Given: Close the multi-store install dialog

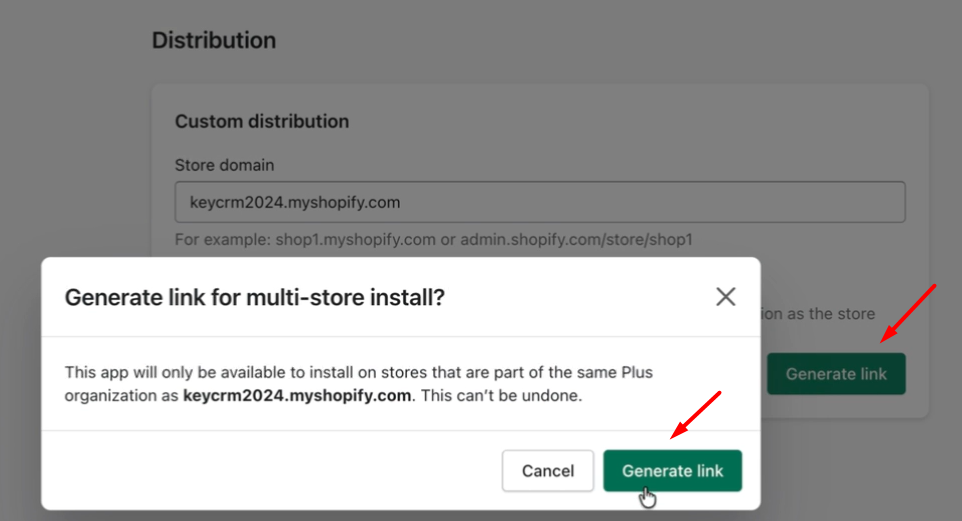Looking at the screenshot, I should pos(726,296).
